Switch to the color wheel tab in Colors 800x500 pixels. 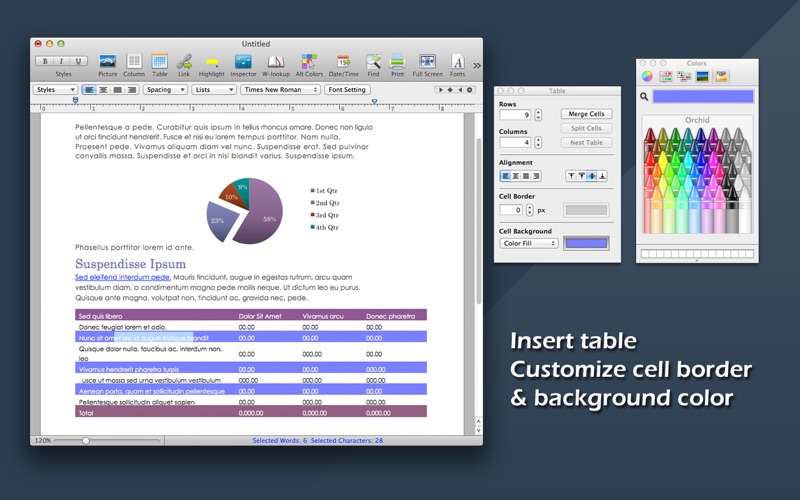[x=647, y=77]
